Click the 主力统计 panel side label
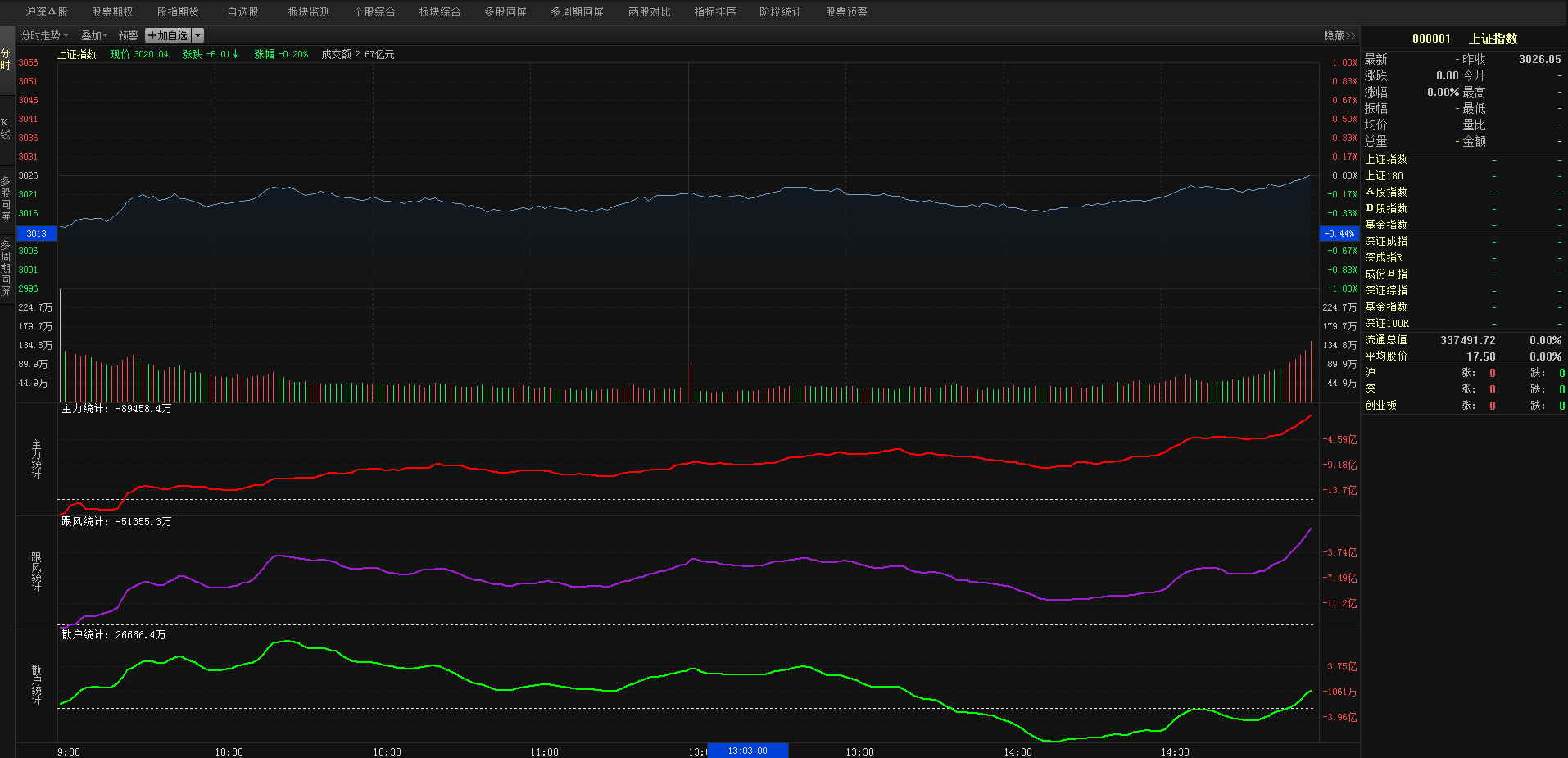 [x=36, y=459]
